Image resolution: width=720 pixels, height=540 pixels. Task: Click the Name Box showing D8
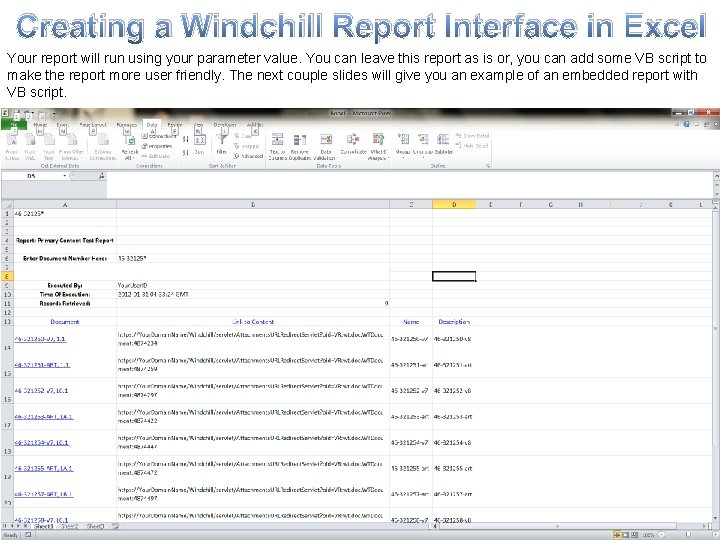tap(31, 176)
